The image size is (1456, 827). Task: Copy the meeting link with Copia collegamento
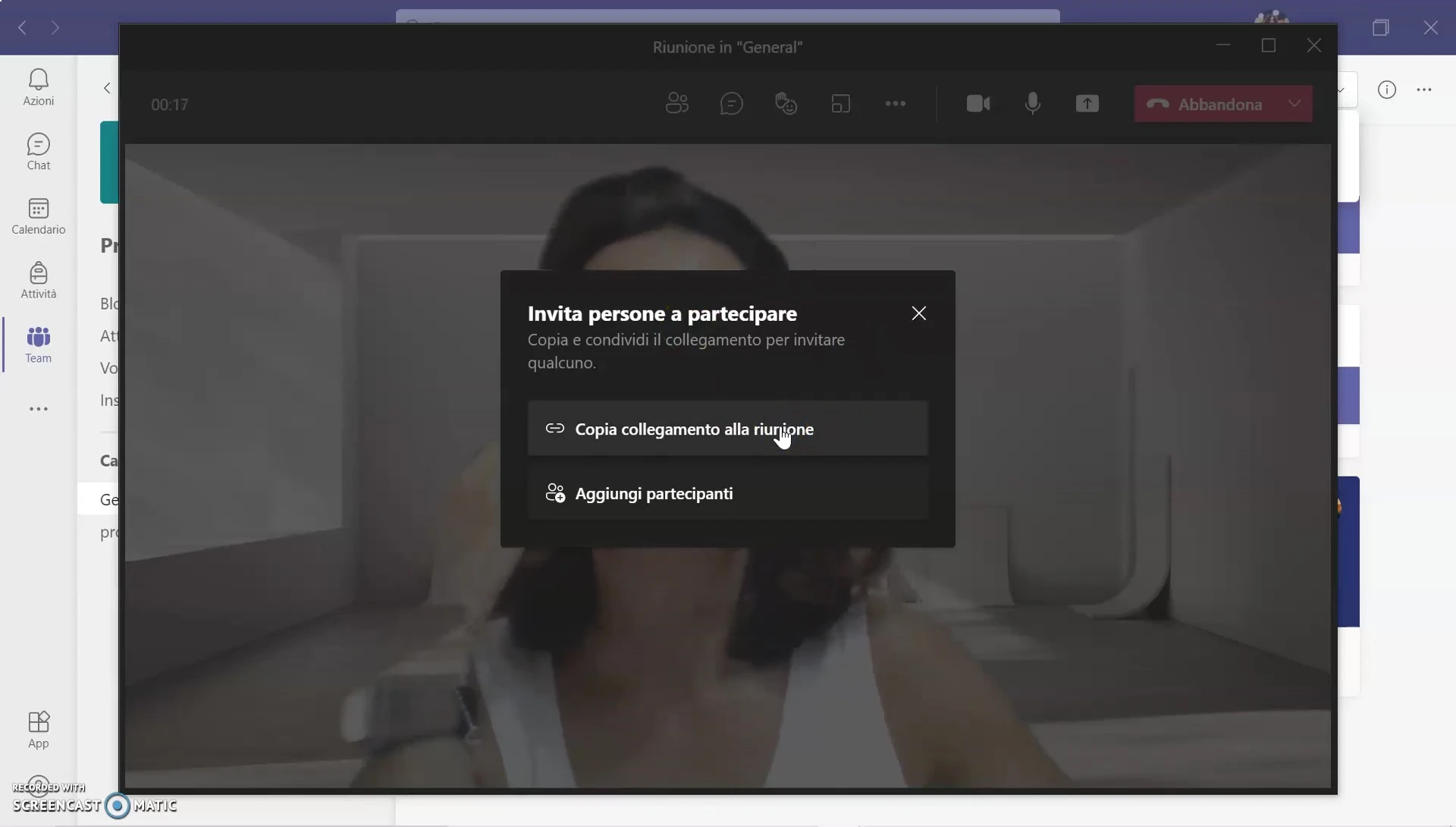[x=727, y=429]
